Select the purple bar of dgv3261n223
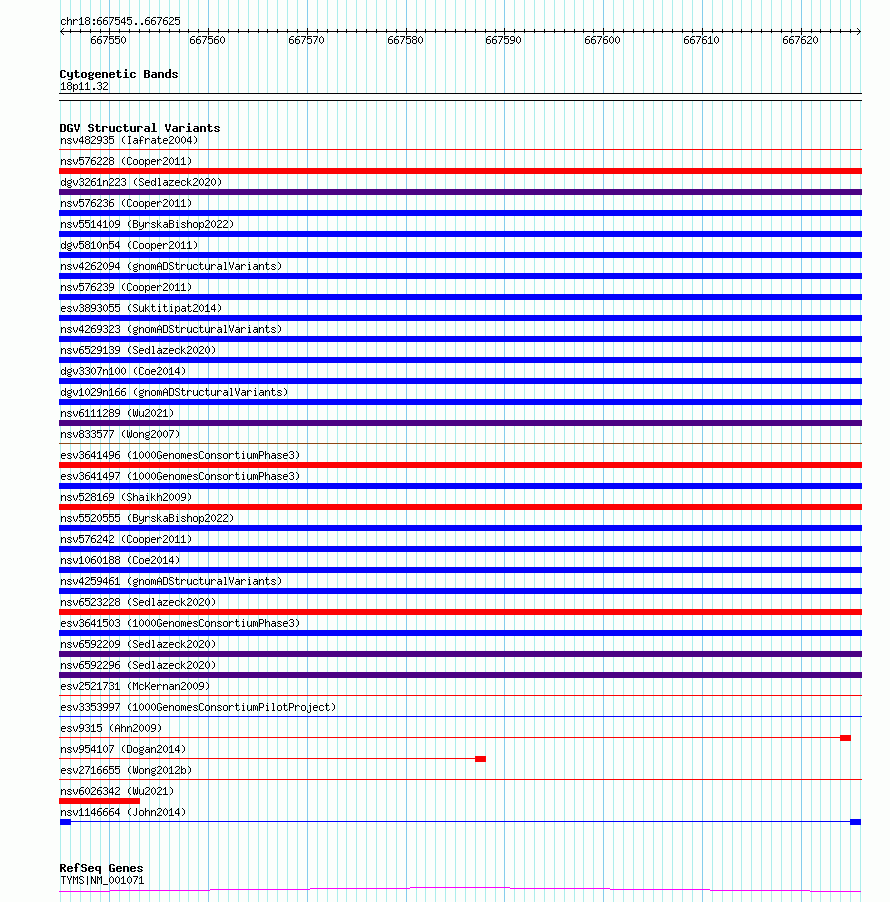 [460, 192]
